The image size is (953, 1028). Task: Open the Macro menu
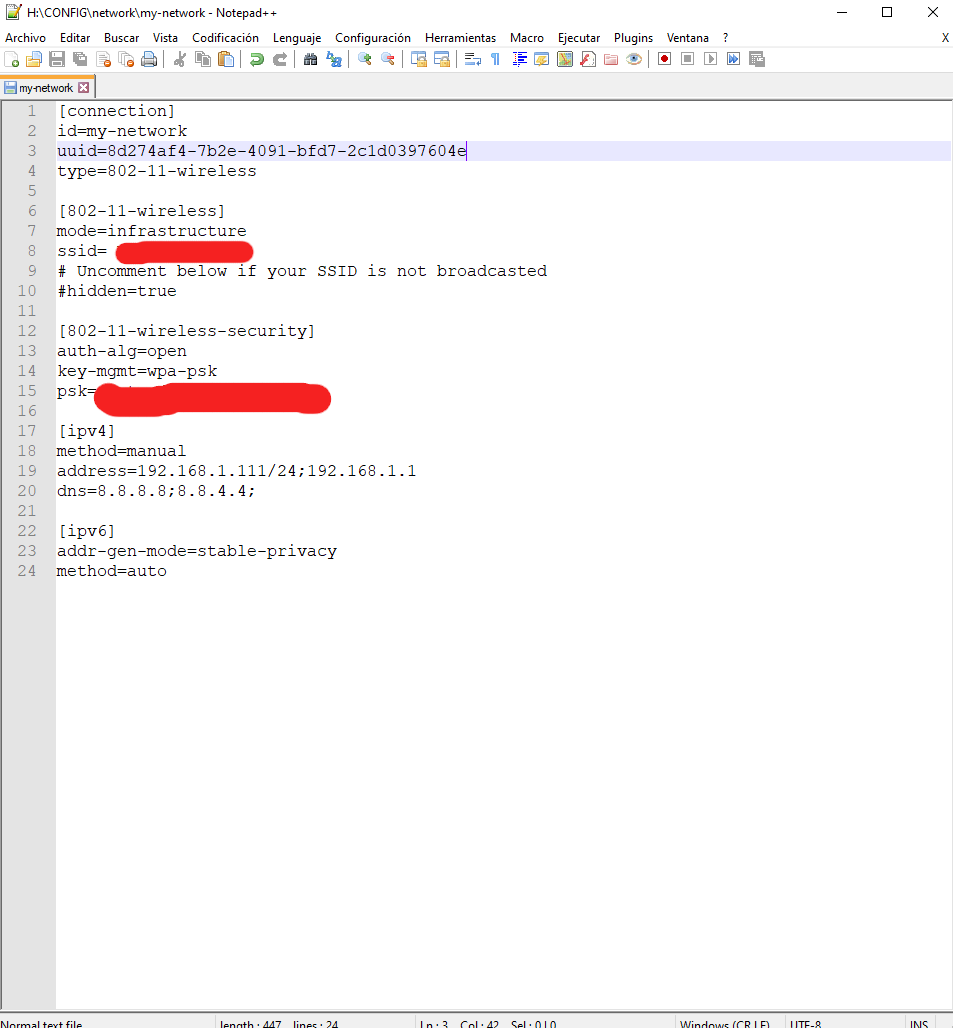coord(527,38)
